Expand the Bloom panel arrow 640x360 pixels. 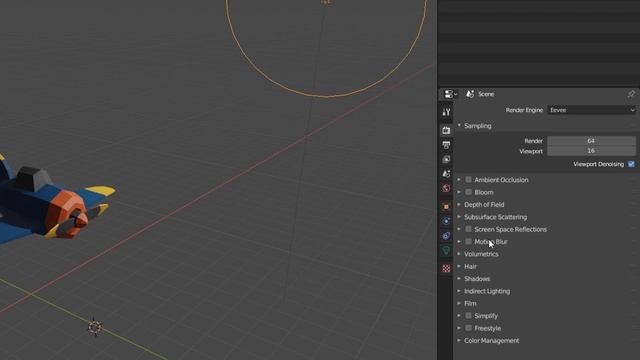(459, 192)
